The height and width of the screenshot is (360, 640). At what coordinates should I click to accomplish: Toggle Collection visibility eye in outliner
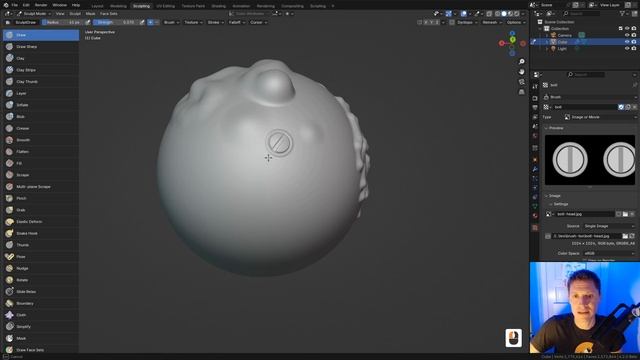[627, 29]
